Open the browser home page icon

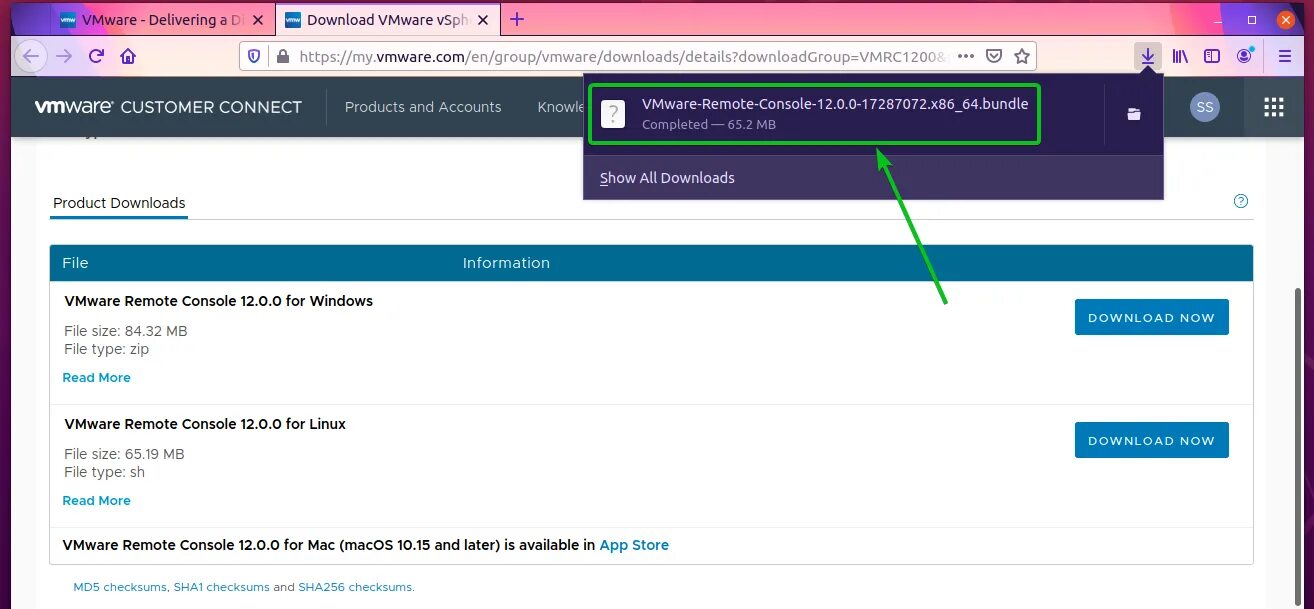coord(128,56)
